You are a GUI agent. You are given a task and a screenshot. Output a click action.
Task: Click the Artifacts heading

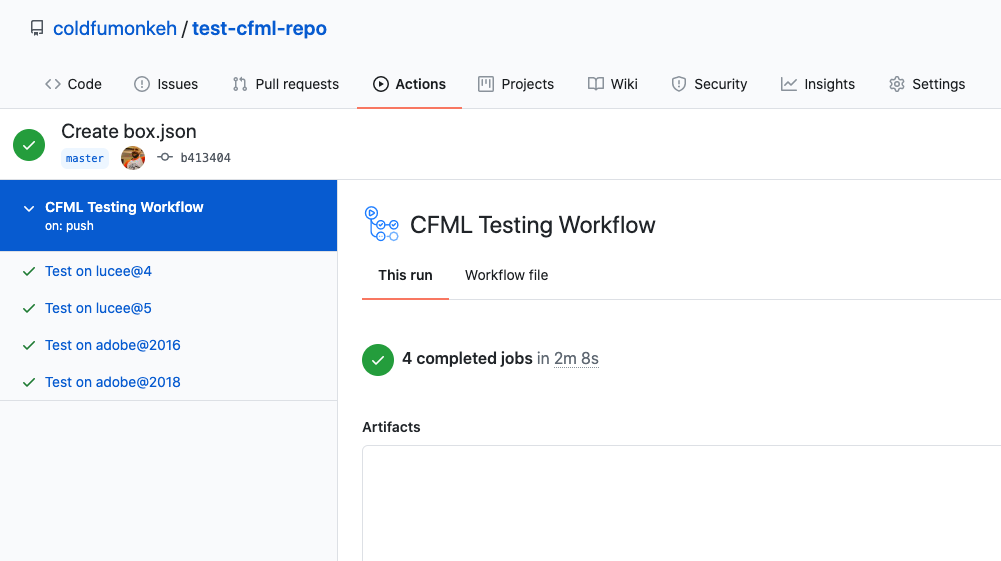pos(391,427)
